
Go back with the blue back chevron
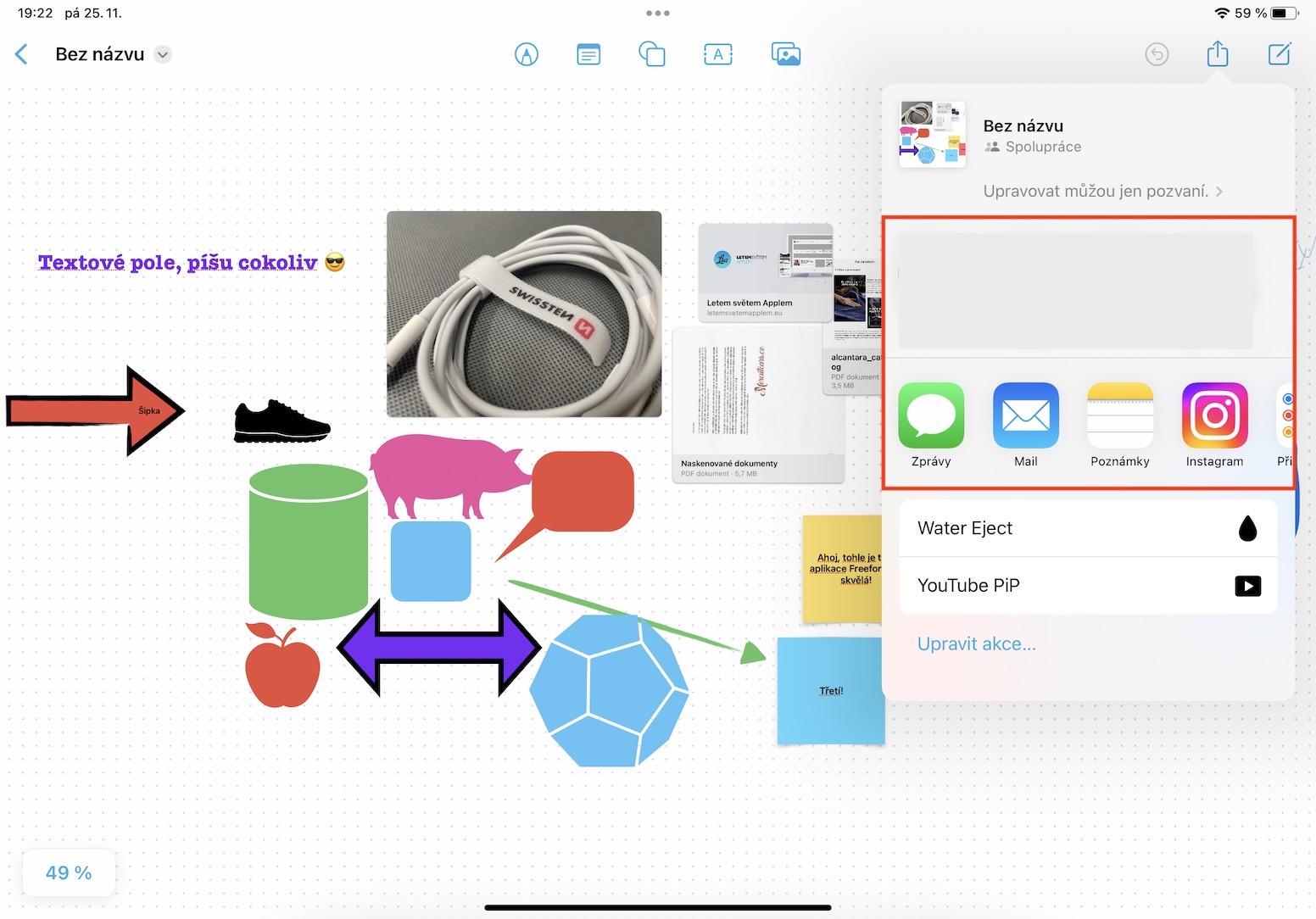pyautogui.click(x=22, y=54)
